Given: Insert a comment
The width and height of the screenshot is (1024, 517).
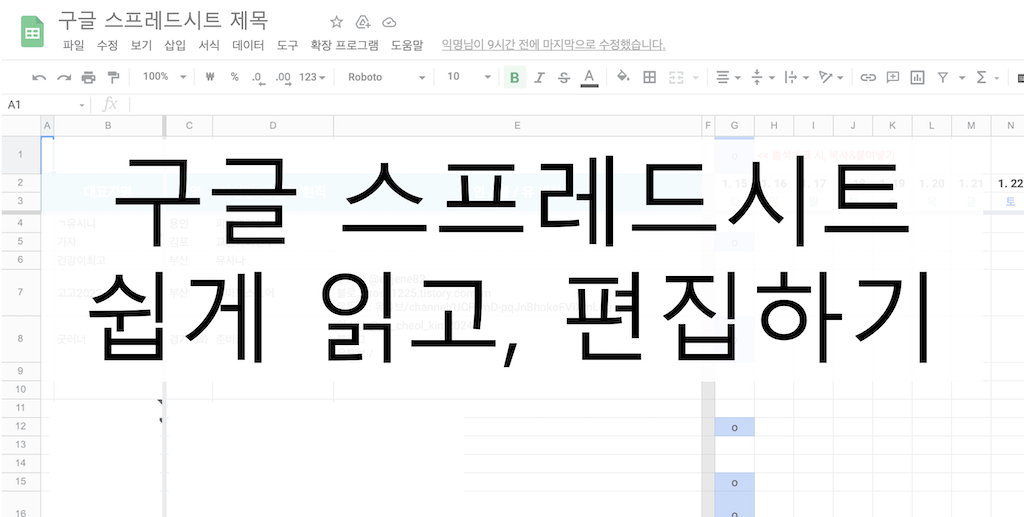Looking at the screenshot, I should pos(892,78).
